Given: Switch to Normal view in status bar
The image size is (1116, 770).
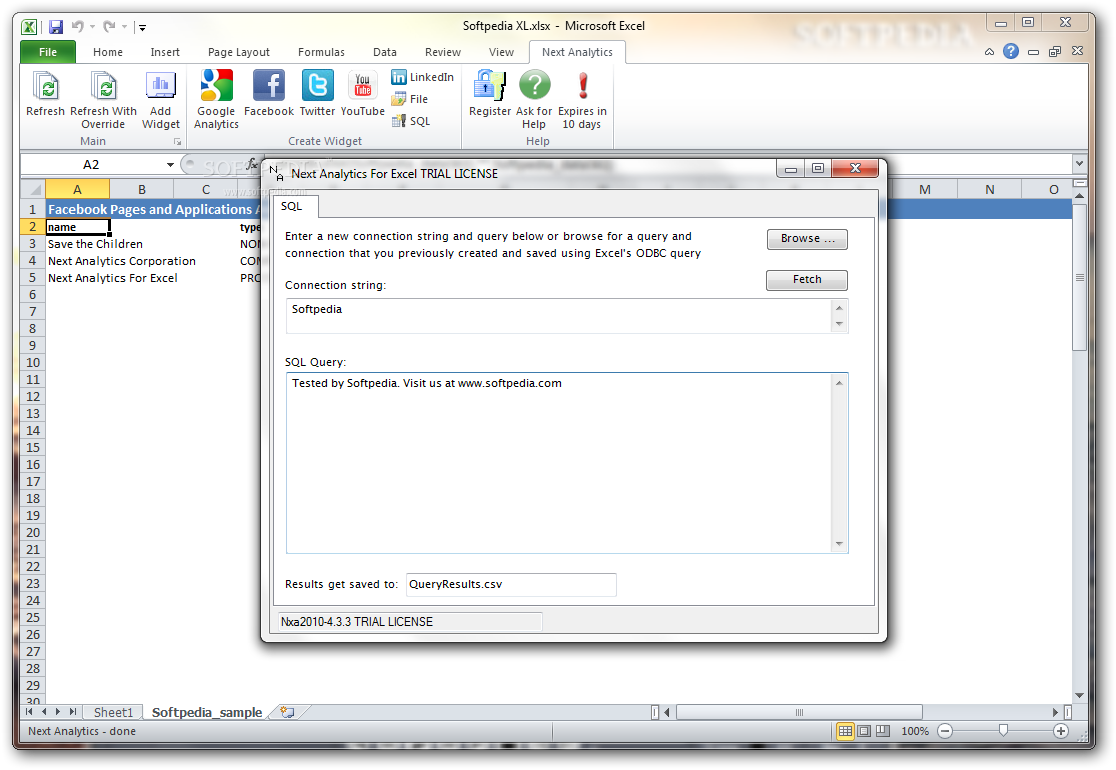Looking at the screenshot, I should tap(846, 731).
